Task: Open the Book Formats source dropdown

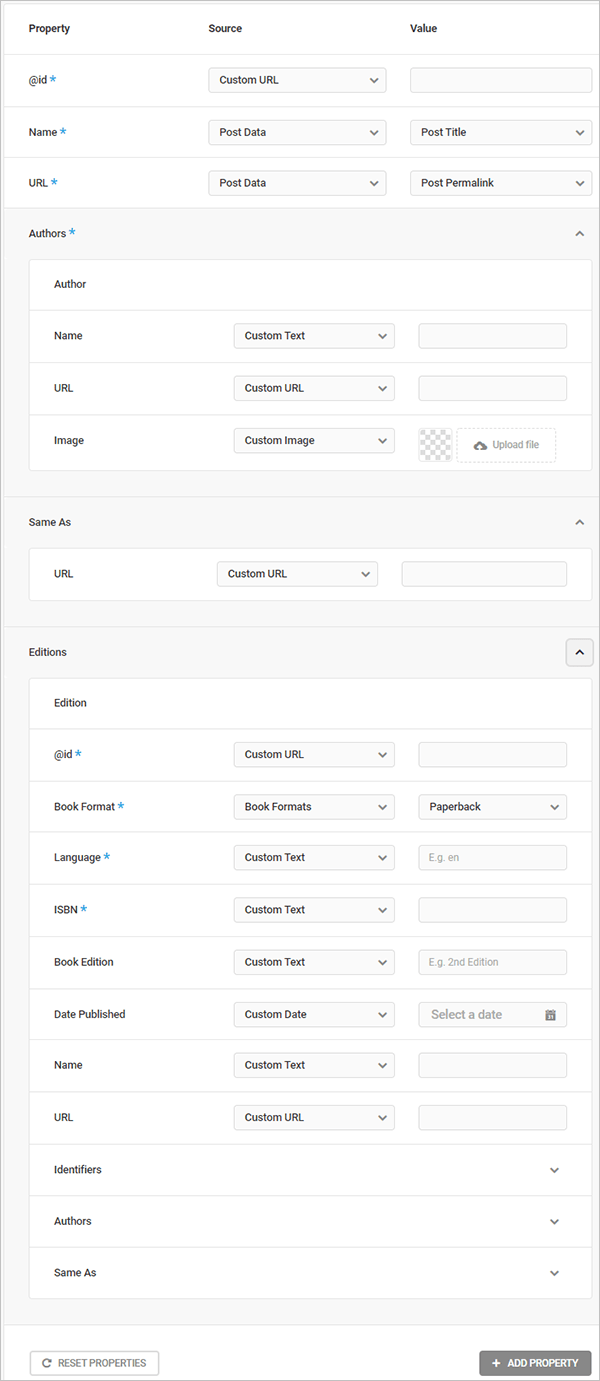Action: click(x=314, y=807)
